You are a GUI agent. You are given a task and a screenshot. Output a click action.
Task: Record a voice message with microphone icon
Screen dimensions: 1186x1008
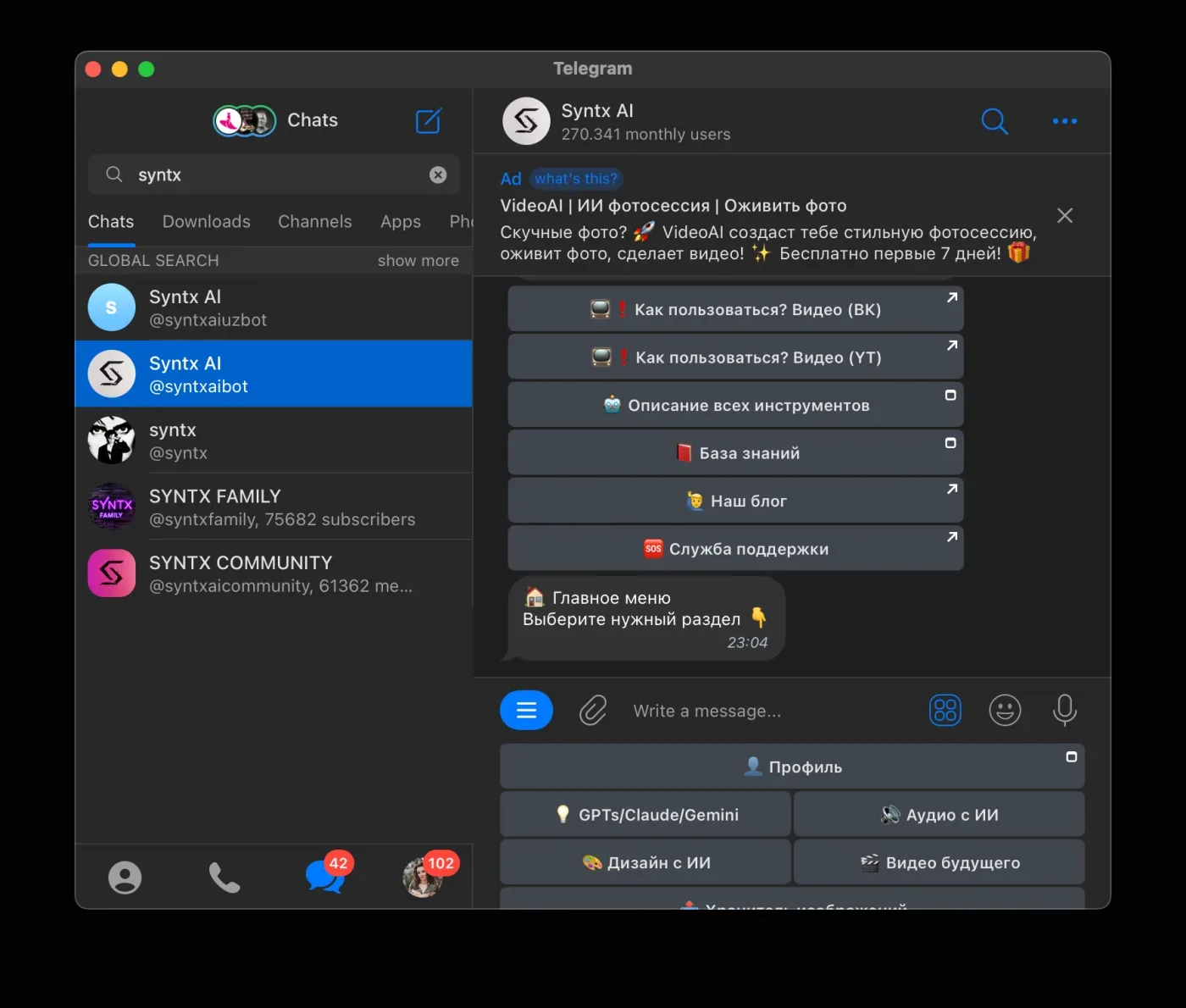[1065, 710]
